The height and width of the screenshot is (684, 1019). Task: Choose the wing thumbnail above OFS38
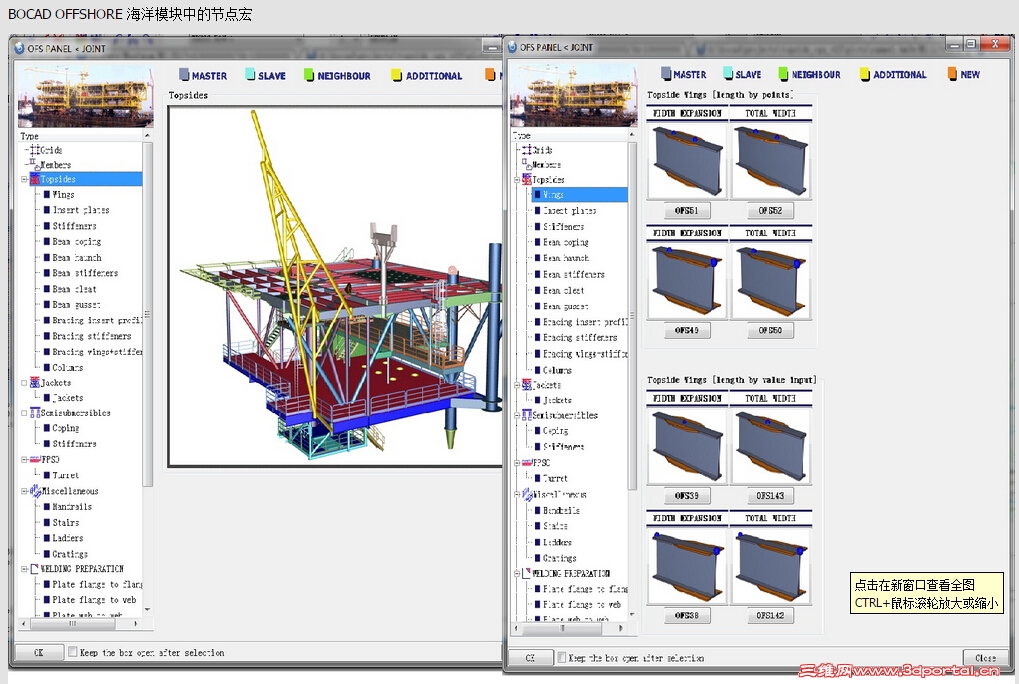(687, 565)
